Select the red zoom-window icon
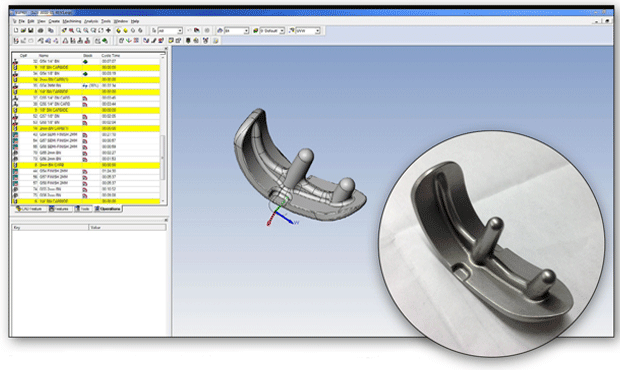620x370 pixels. pyautogui.click(x=71, y=30)
